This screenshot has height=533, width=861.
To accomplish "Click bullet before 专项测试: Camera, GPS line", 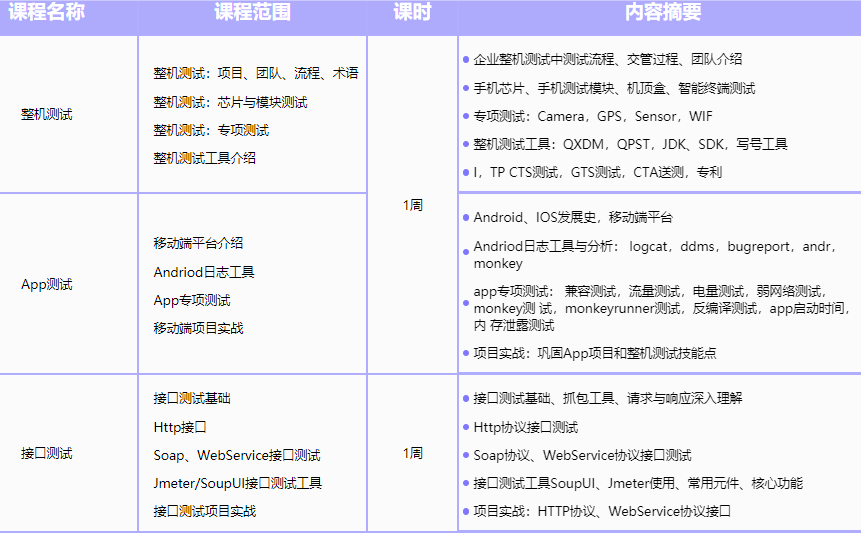I will 466,116.
